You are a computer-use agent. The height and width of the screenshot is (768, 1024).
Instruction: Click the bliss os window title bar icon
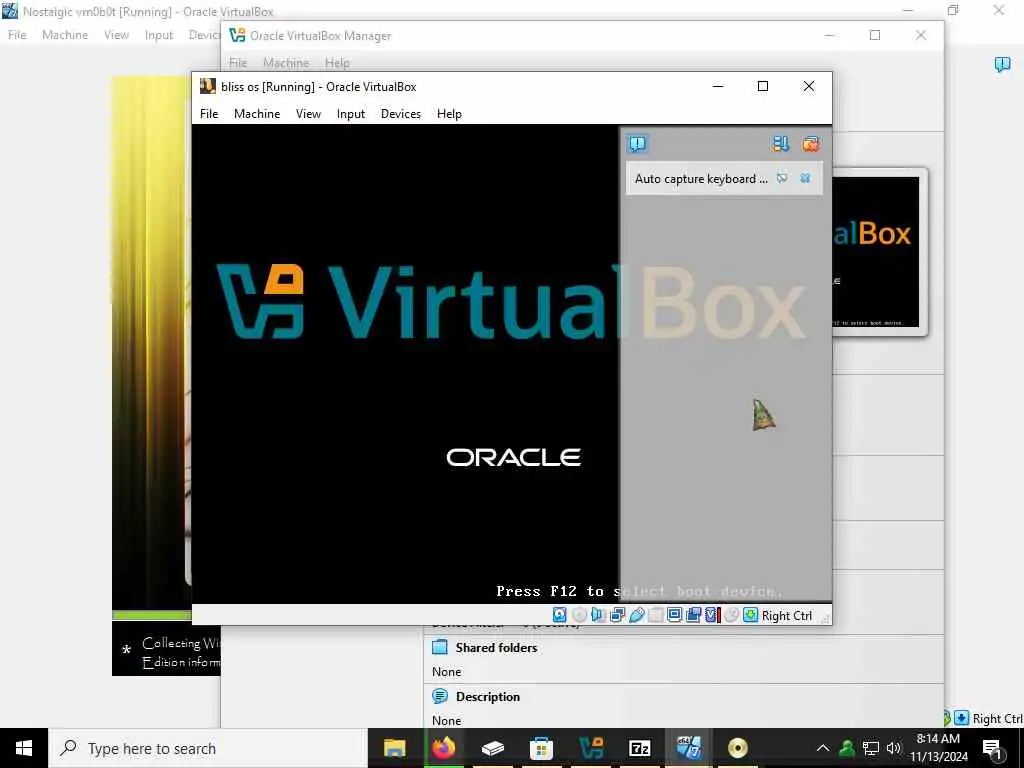click(x=208, y=86)
